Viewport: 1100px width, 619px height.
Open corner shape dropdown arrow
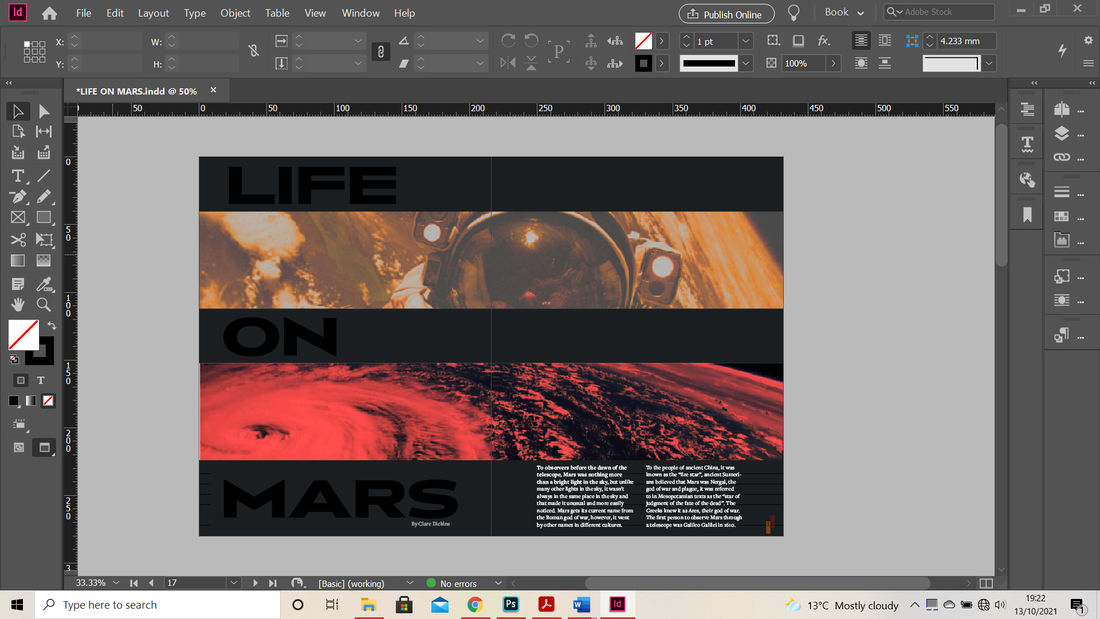tap(988, 63)
